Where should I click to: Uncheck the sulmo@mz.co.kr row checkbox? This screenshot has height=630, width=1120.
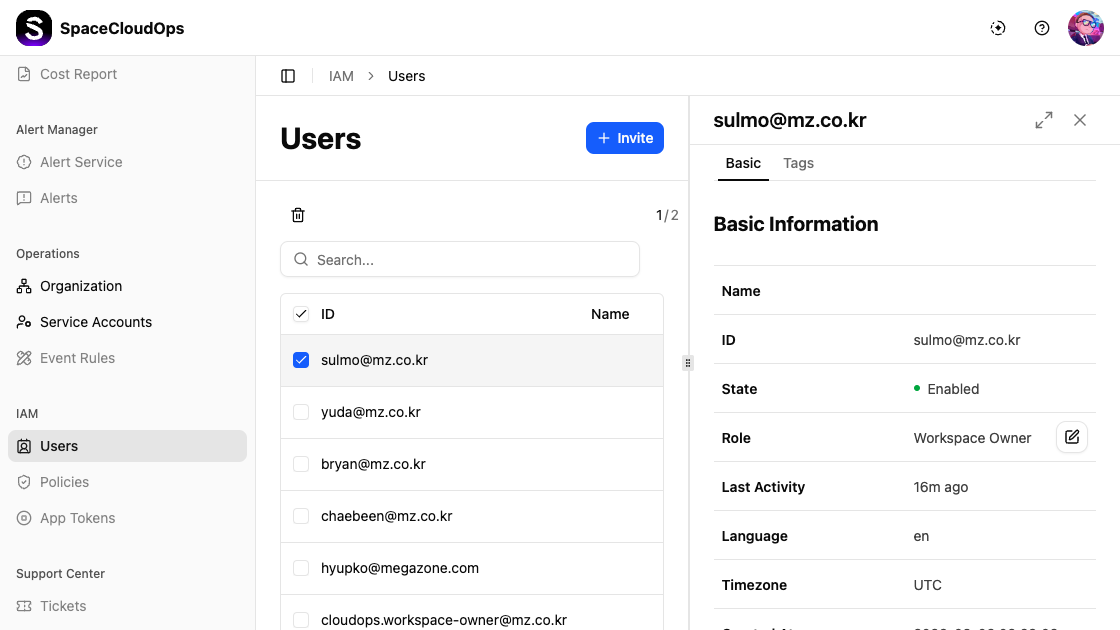click(x=301, y=360)
